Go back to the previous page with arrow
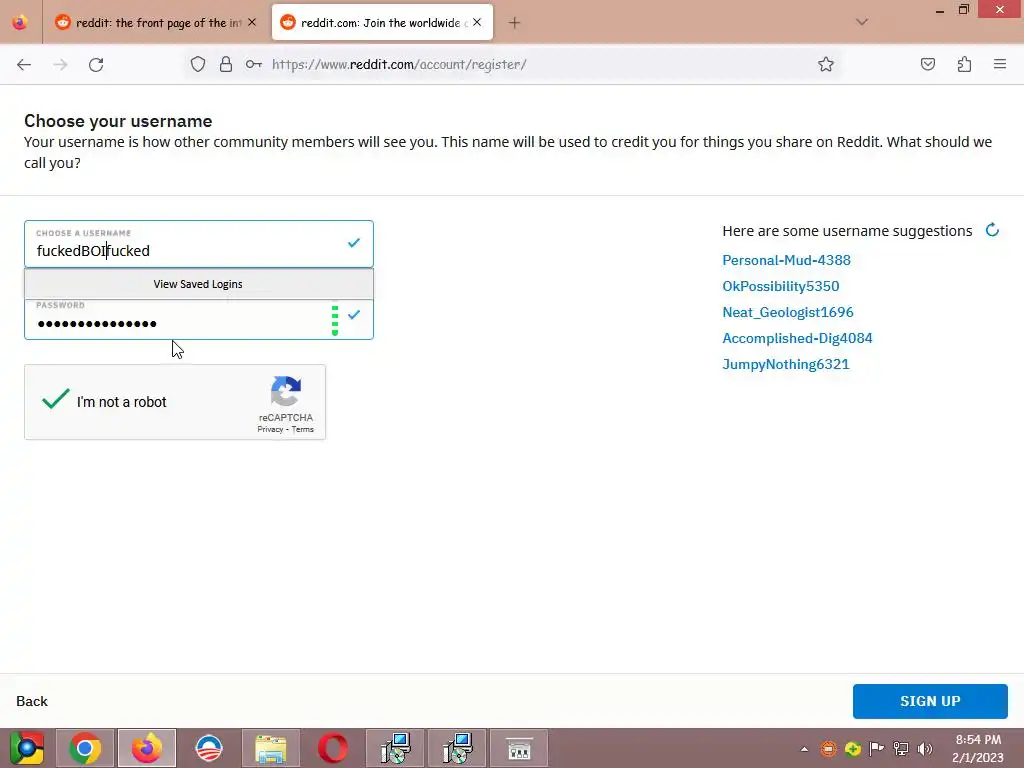 click(x=24, y=64)
